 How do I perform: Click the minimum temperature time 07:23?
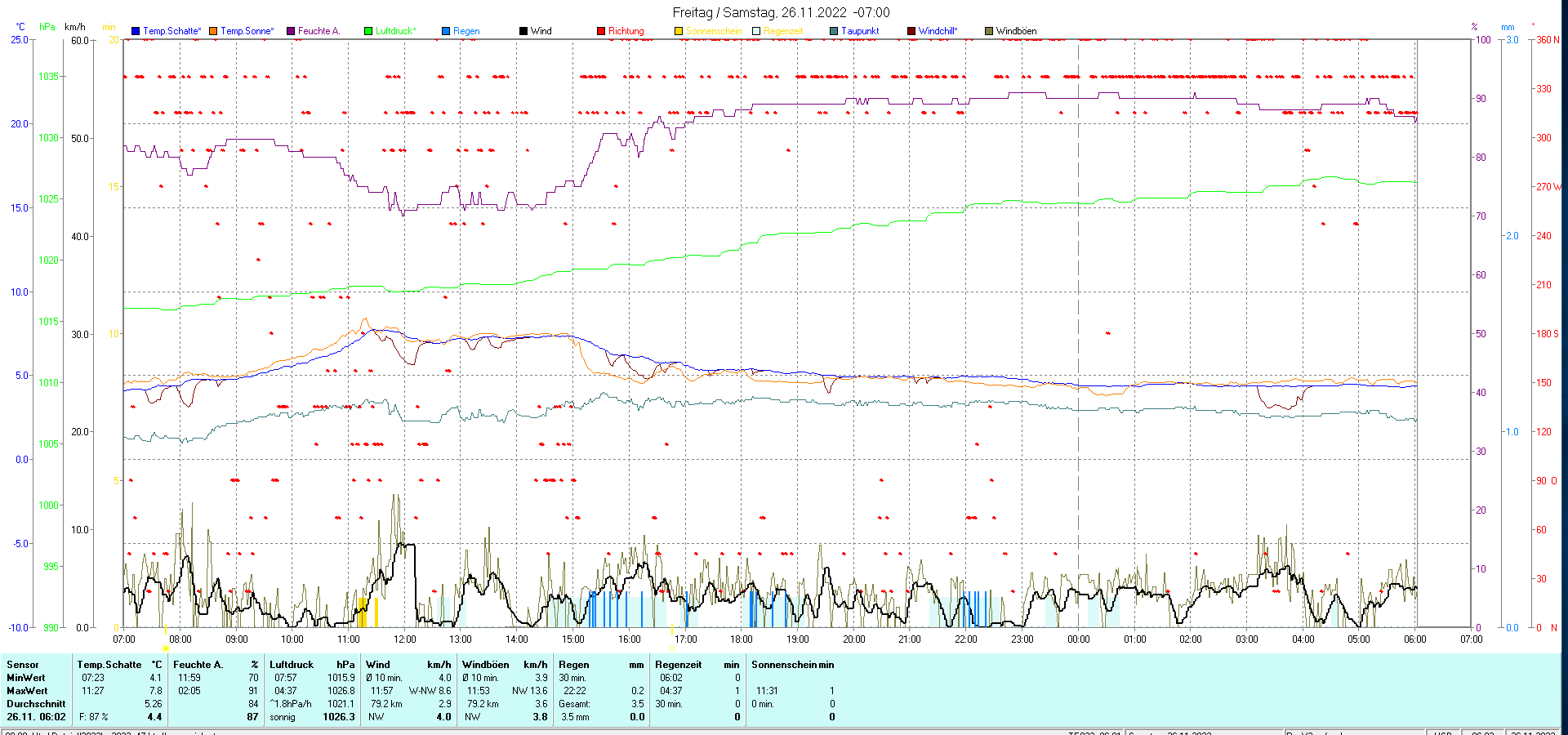coord(93,678)
